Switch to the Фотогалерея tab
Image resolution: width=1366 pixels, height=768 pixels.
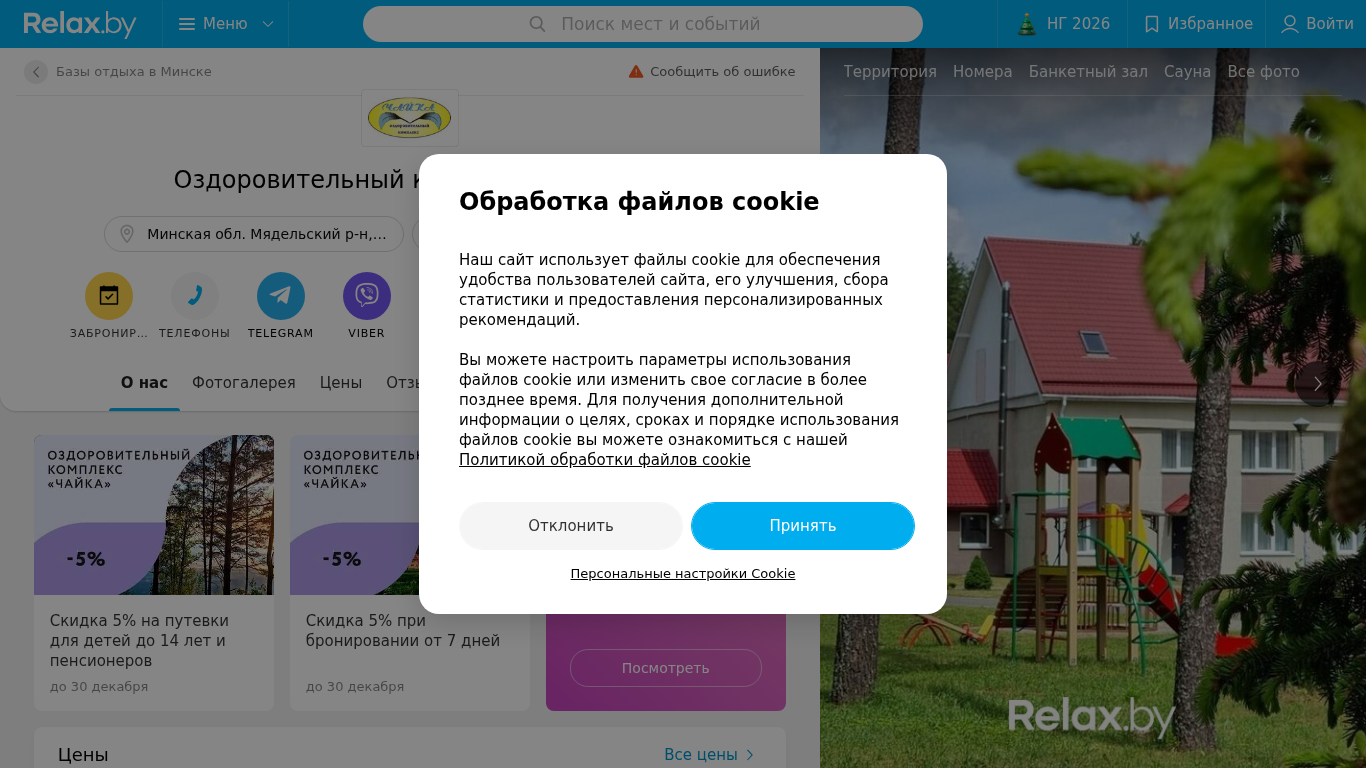244,383
